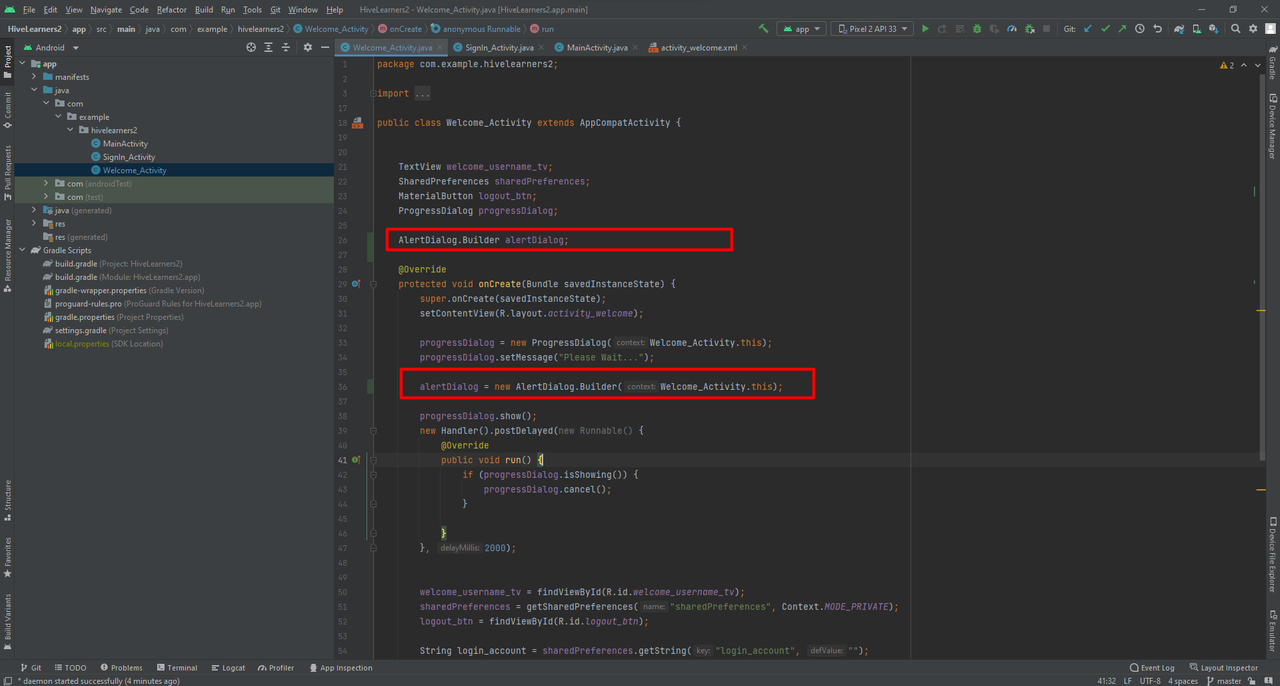1280x686 pixels.
Task: Open the Profiler tool window
Action: 276,667
